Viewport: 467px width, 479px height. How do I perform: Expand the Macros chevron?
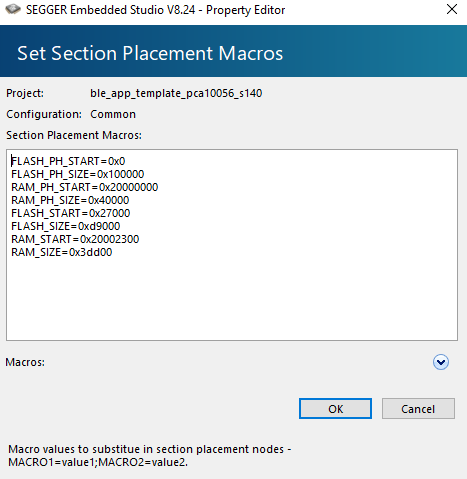click(441, 362)
